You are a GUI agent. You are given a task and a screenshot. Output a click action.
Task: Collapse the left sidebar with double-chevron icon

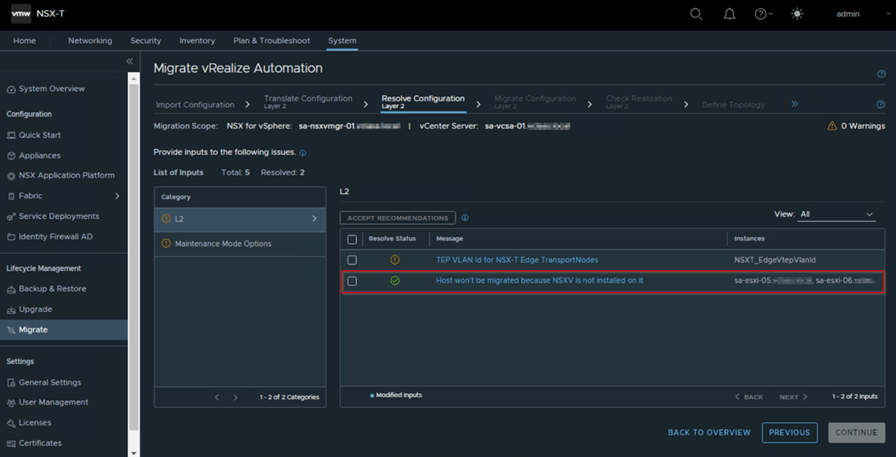tap(129, 62)
